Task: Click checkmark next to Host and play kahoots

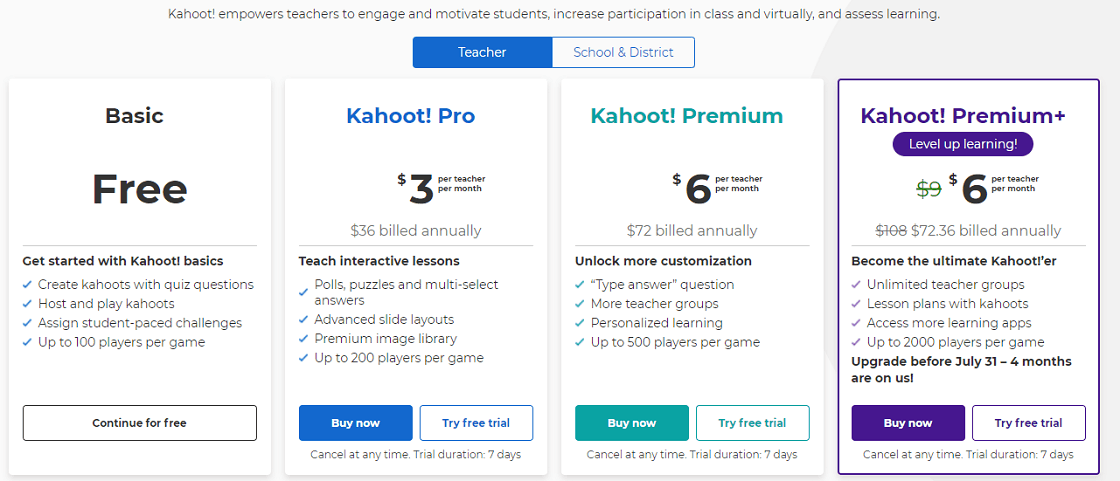Action: click(27, 304)
